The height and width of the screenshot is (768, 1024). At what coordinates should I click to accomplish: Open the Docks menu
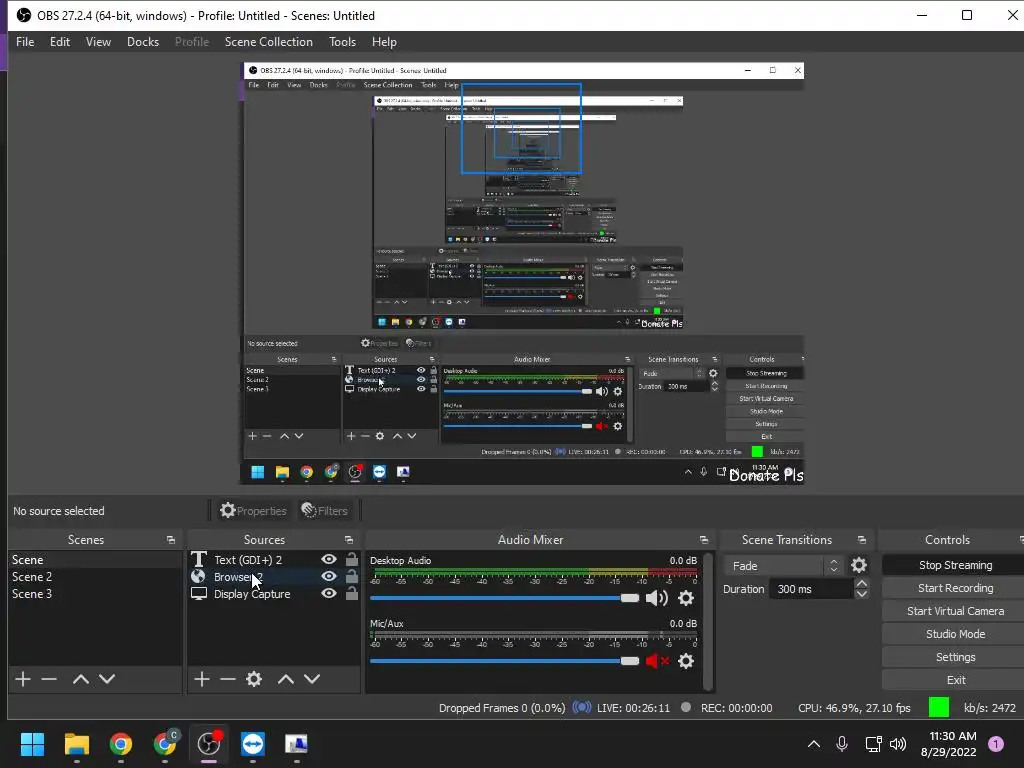coord(143,42)
